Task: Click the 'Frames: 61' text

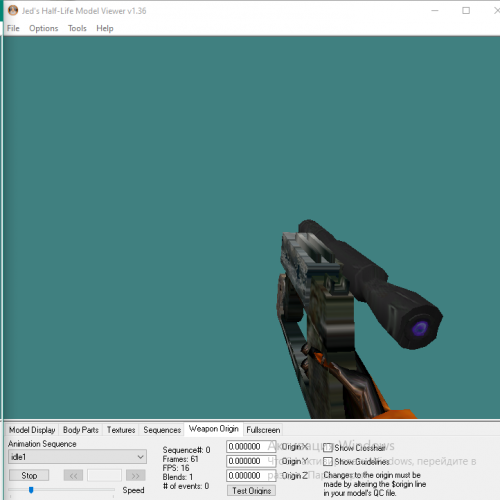Action: 180,459
